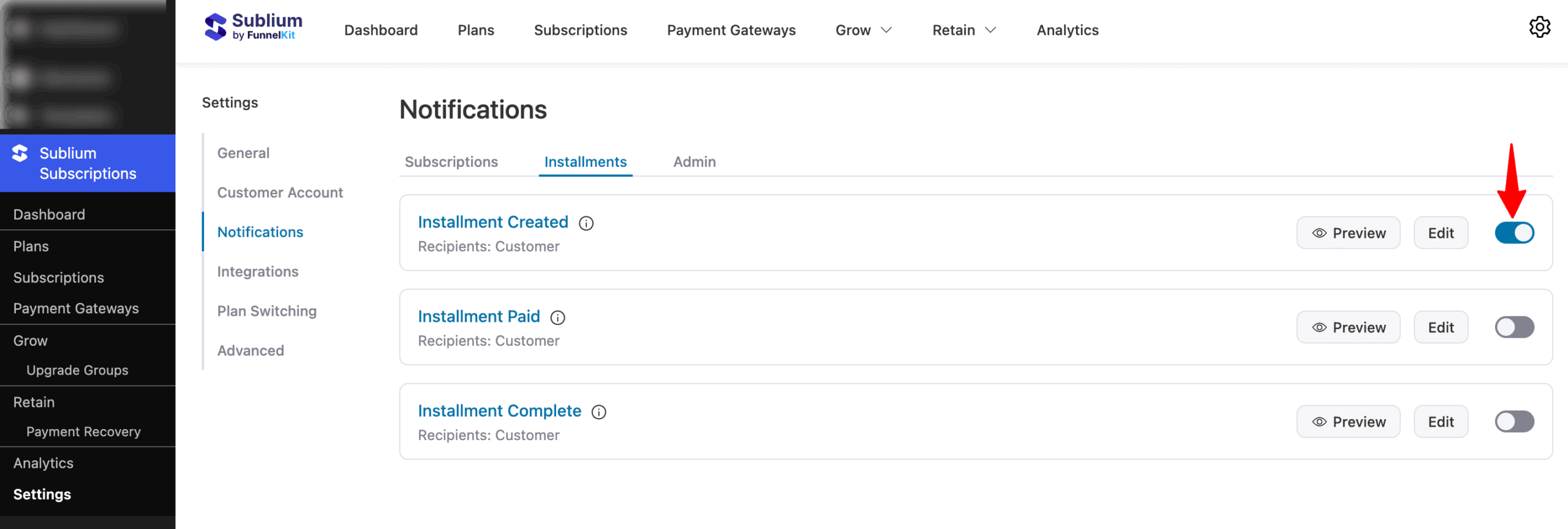The height and width of the screenshot is (529, 1568).
Task: Open the Customer Account settings section
Action: point(279,192)
